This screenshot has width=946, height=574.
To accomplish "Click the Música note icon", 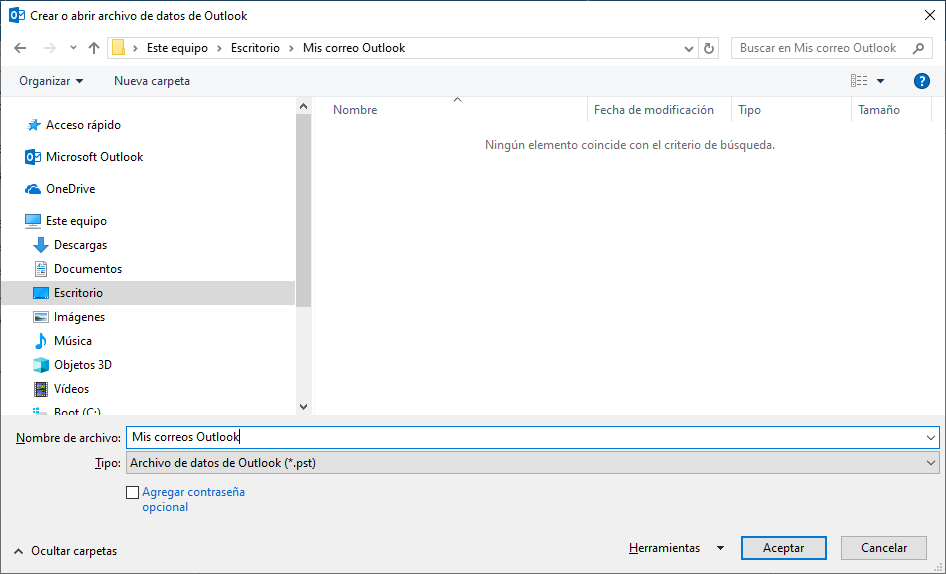I will pyautogui.click(x=40, y=341).
